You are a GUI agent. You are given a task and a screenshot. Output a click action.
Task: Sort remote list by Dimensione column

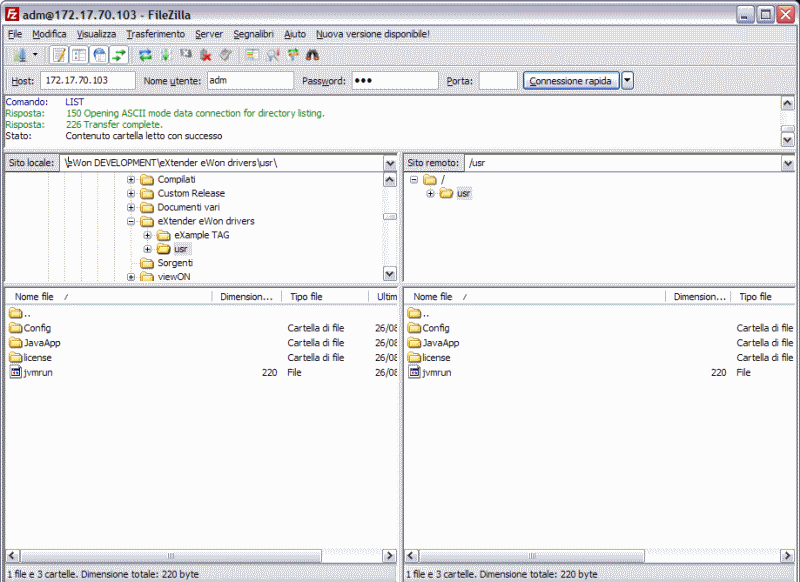coord(698,297)
